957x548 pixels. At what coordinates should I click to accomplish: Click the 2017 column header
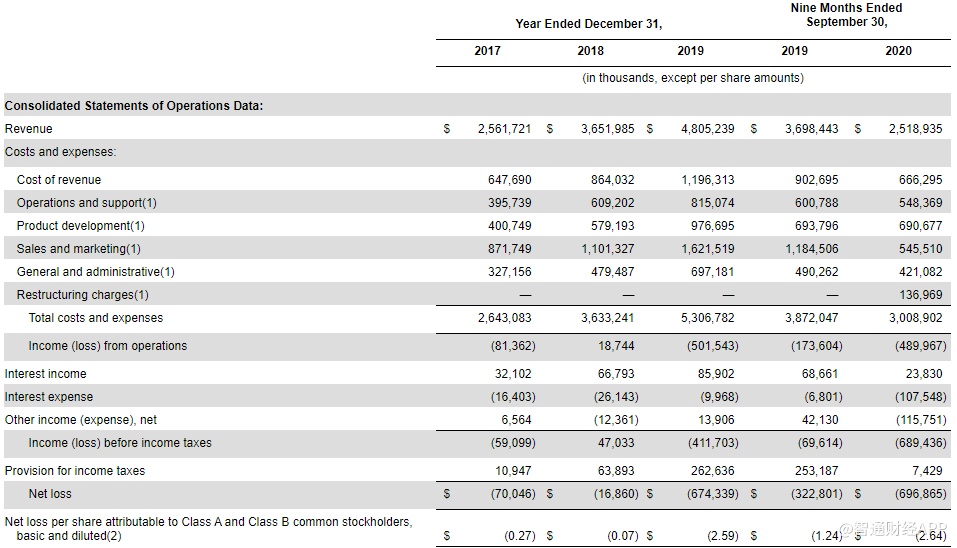point(487,51)
